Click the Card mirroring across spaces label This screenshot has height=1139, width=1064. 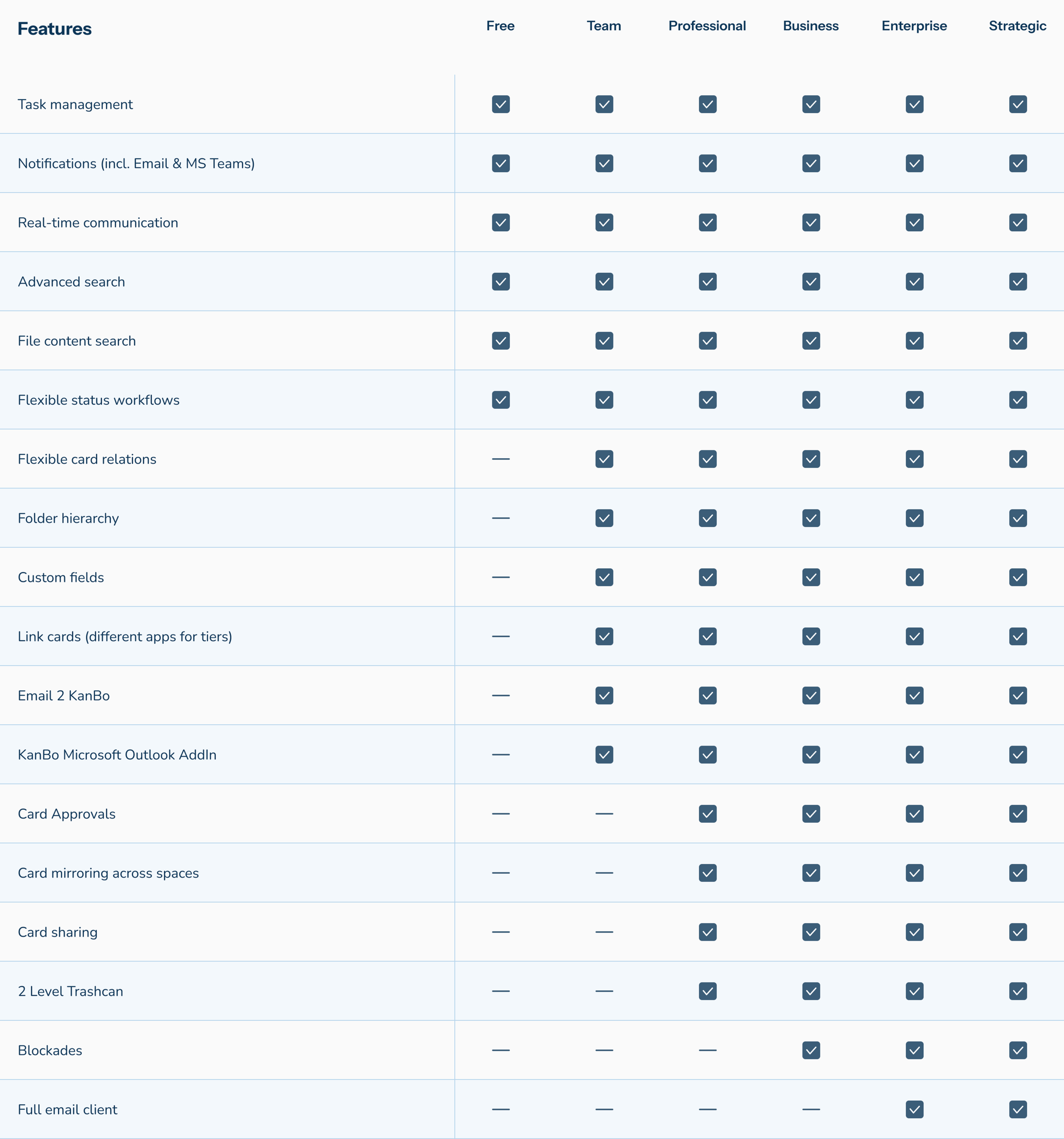(108, 873)
